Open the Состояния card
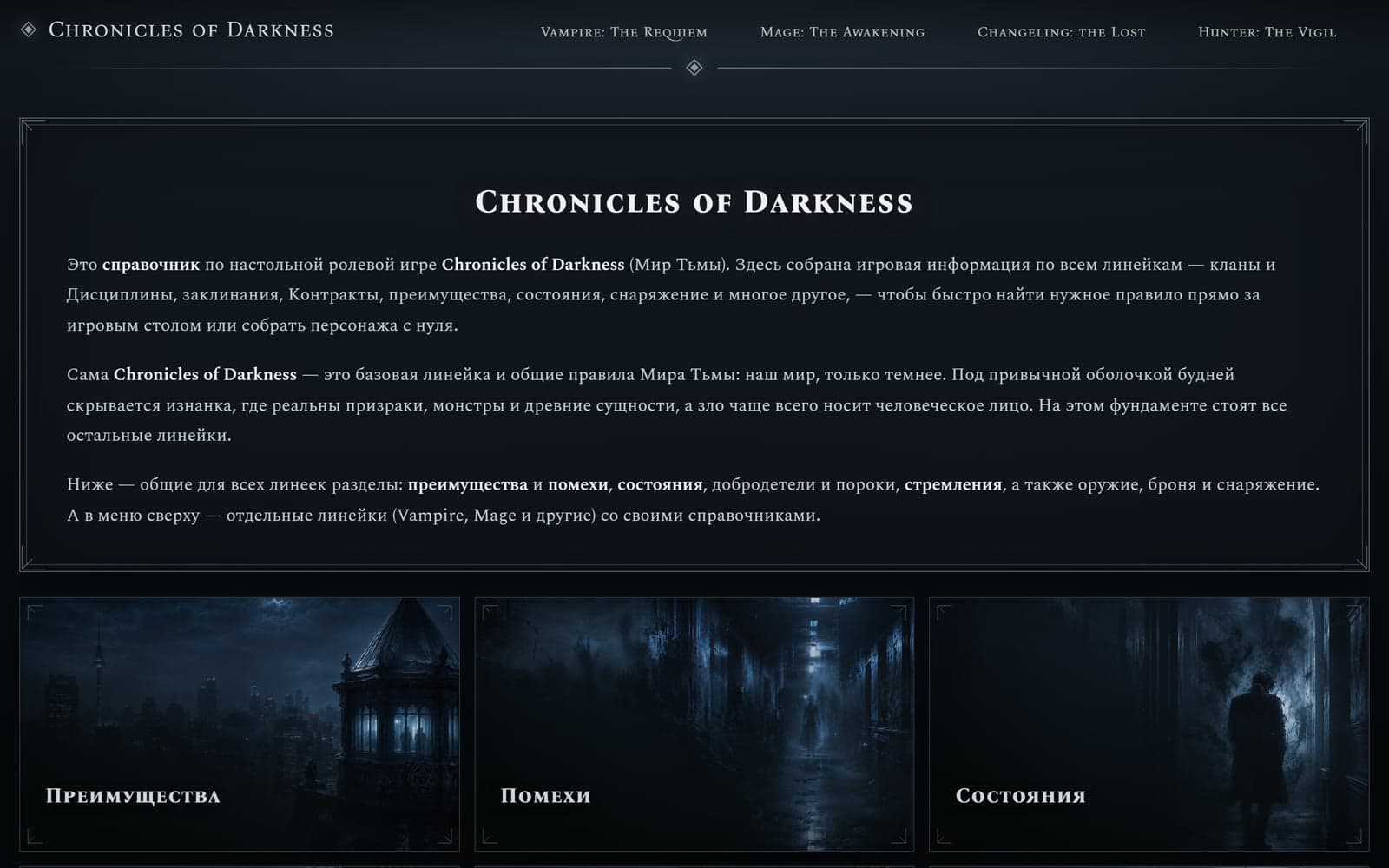 [x=1149, y=724]
